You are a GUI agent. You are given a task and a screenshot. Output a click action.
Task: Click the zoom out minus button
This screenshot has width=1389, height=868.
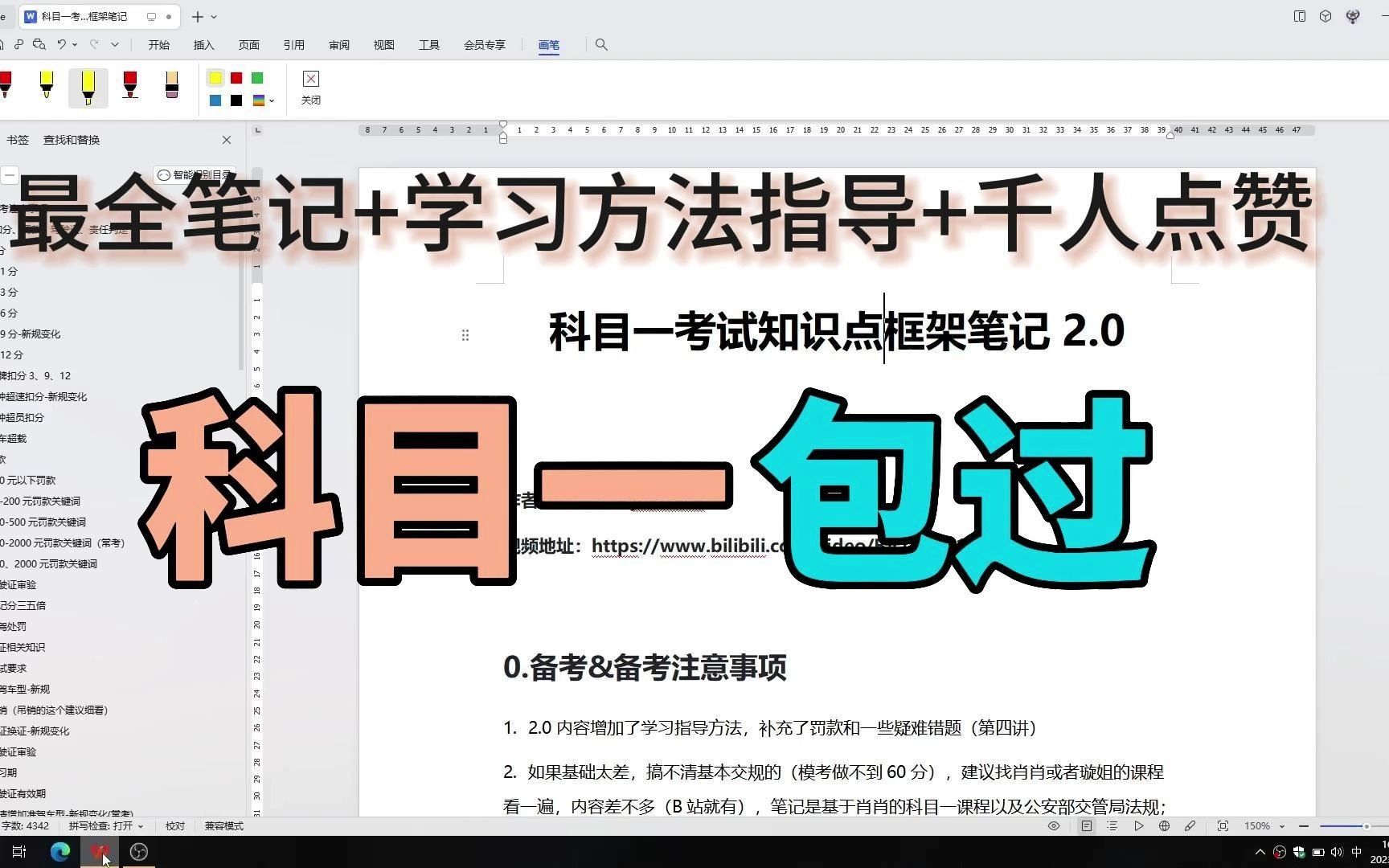[1304, 825]
